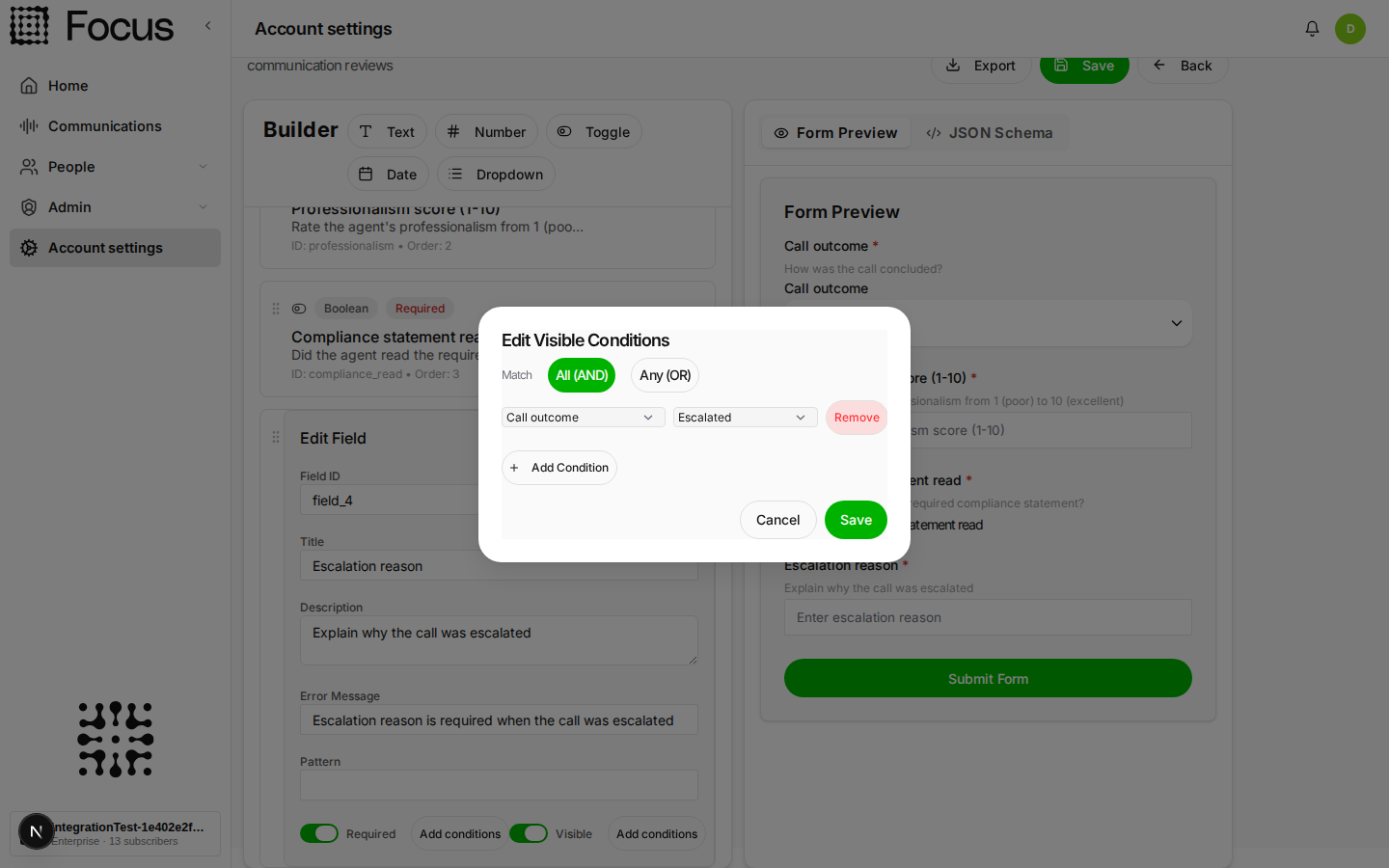Screen dimensions: 1389x868
Task: Open the Call outcome preview dropdown
Action: tap(988, 323)
